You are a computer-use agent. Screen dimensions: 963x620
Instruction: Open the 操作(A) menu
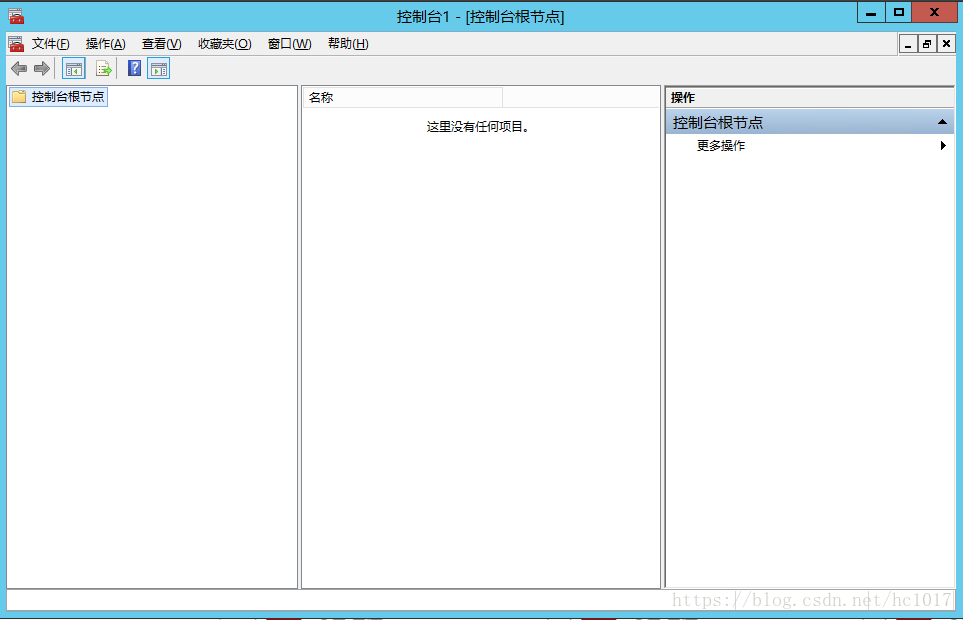(106, 44)
